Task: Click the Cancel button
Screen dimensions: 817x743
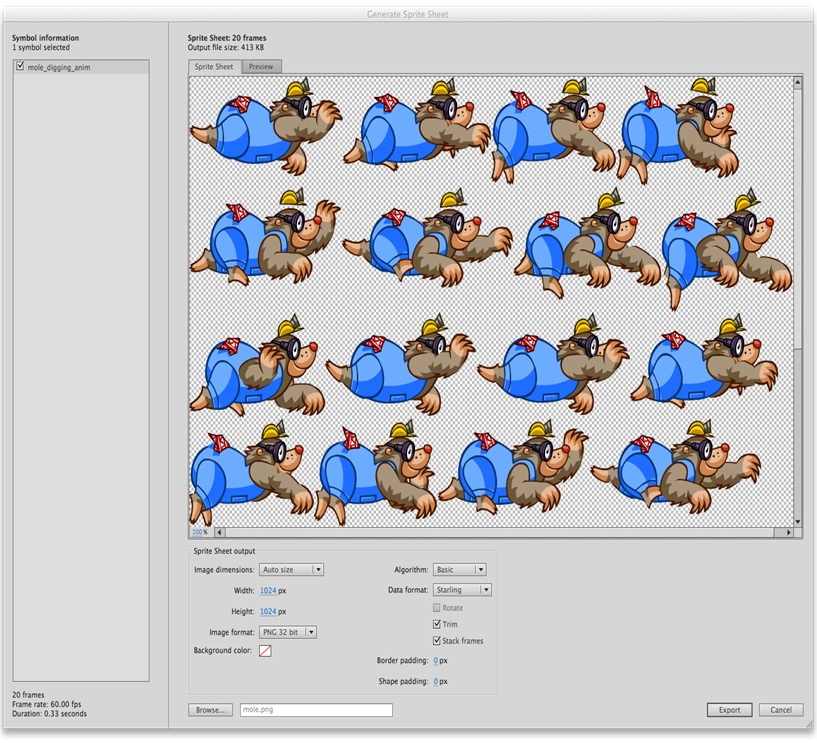Action: [x=781, y=710]
